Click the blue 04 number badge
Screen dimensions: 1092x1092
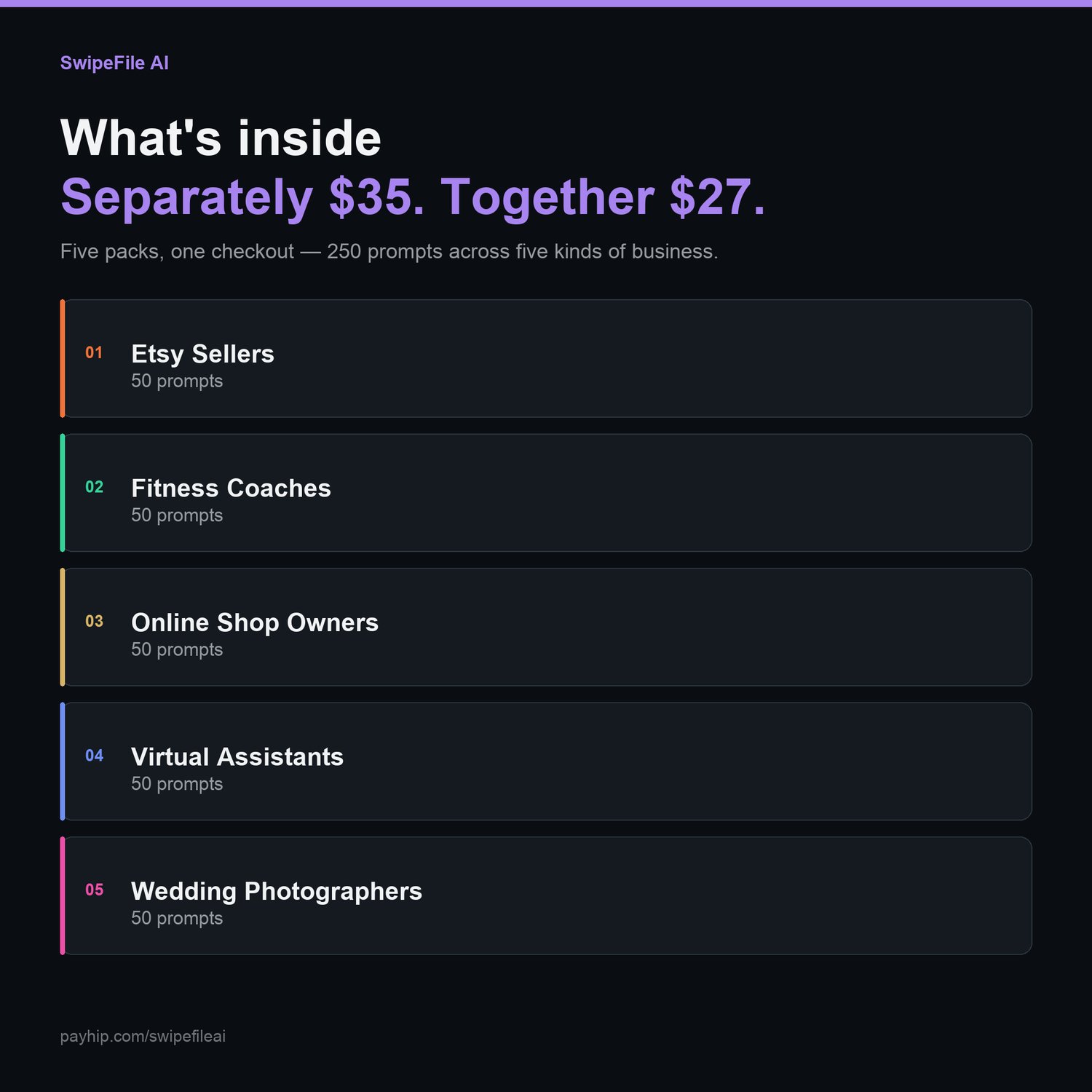pos(94,756)
